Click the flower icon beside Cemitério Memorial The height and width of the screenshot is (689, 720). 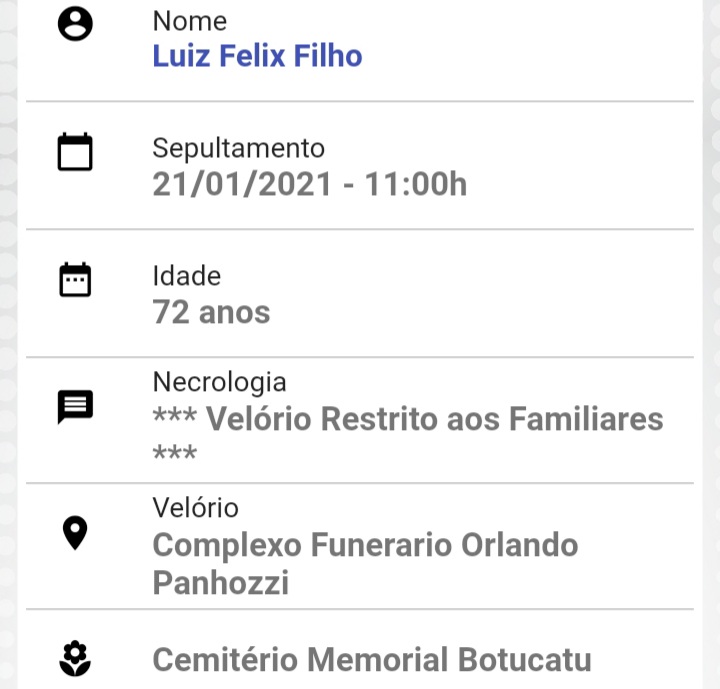click(75, 659)
